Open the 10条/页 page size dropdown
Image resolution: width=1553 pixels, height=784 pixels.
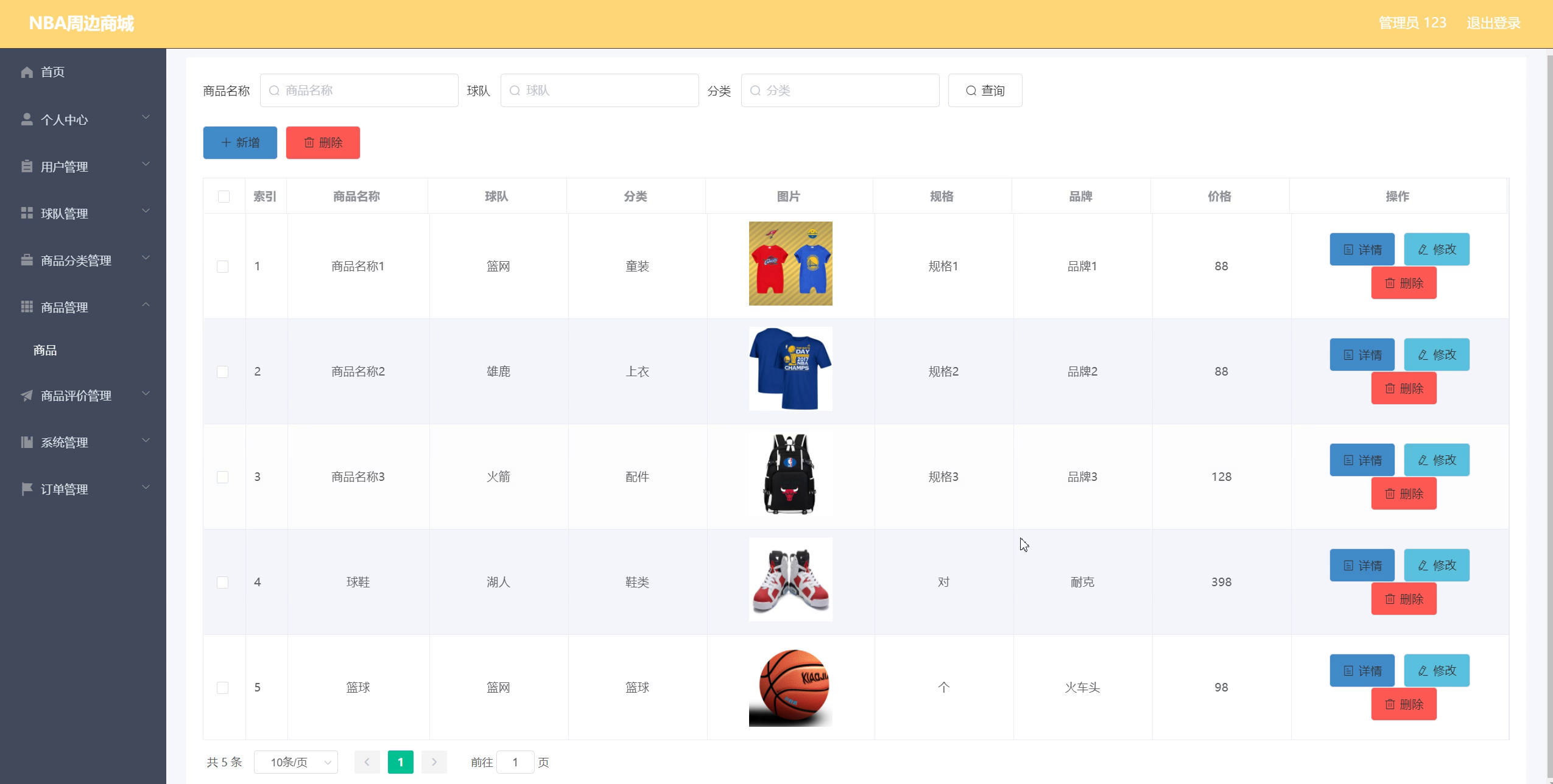(x=296, y=762)
